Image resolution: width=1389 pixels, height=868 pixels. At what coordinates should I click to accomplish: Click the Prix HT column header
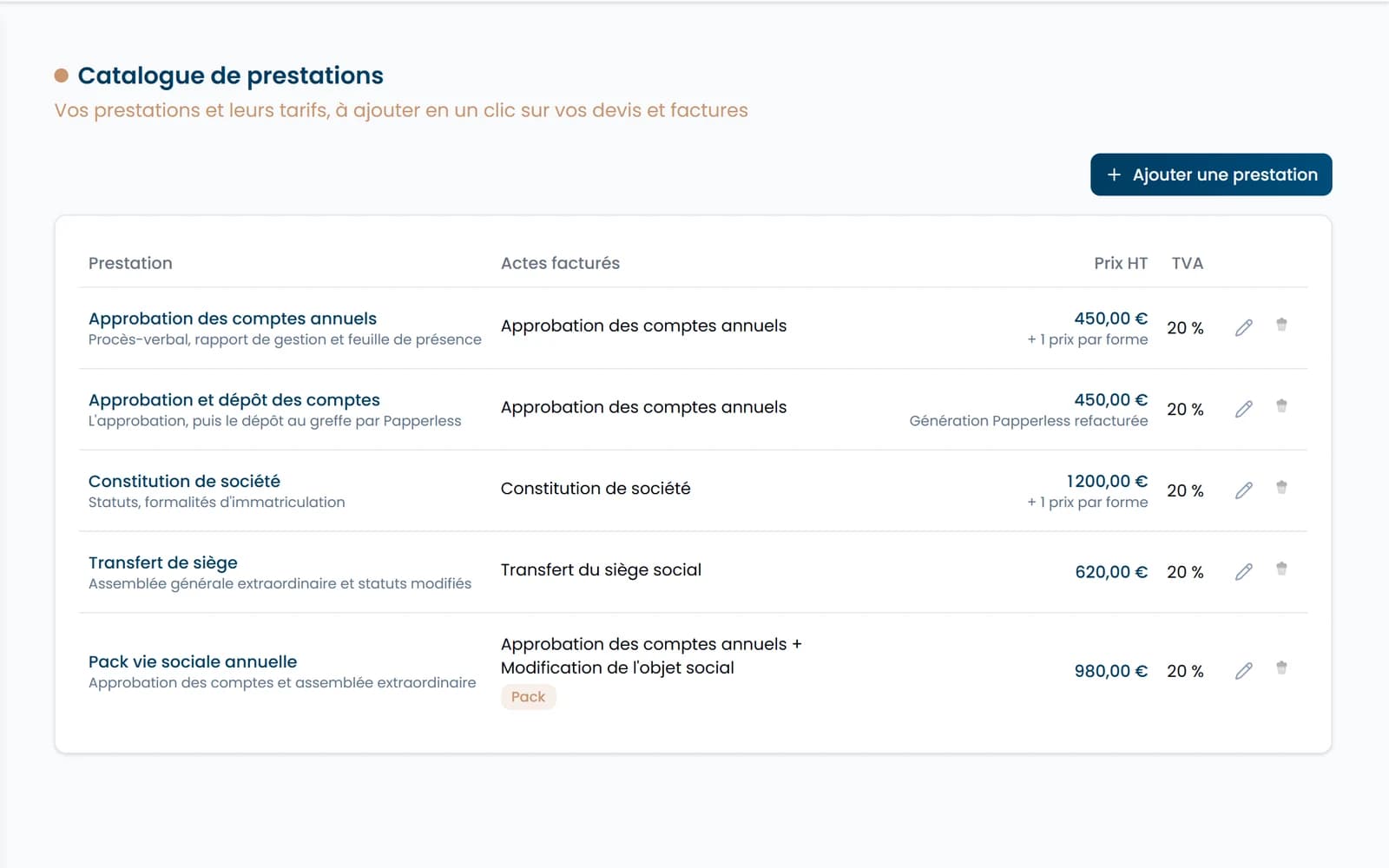[x=1121, y=263]
